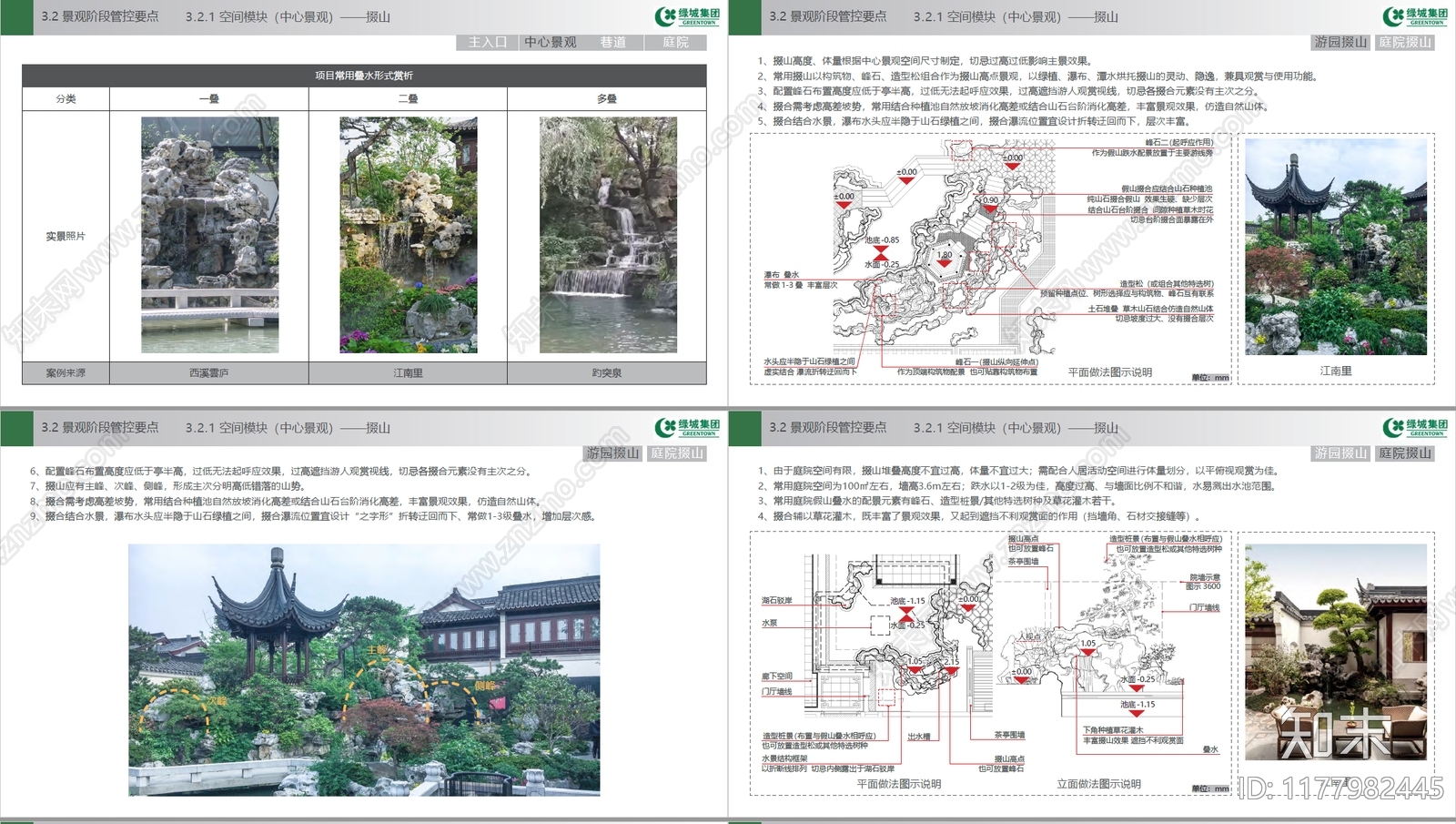Click the 二叠 column header

click(x=408, y=98)
